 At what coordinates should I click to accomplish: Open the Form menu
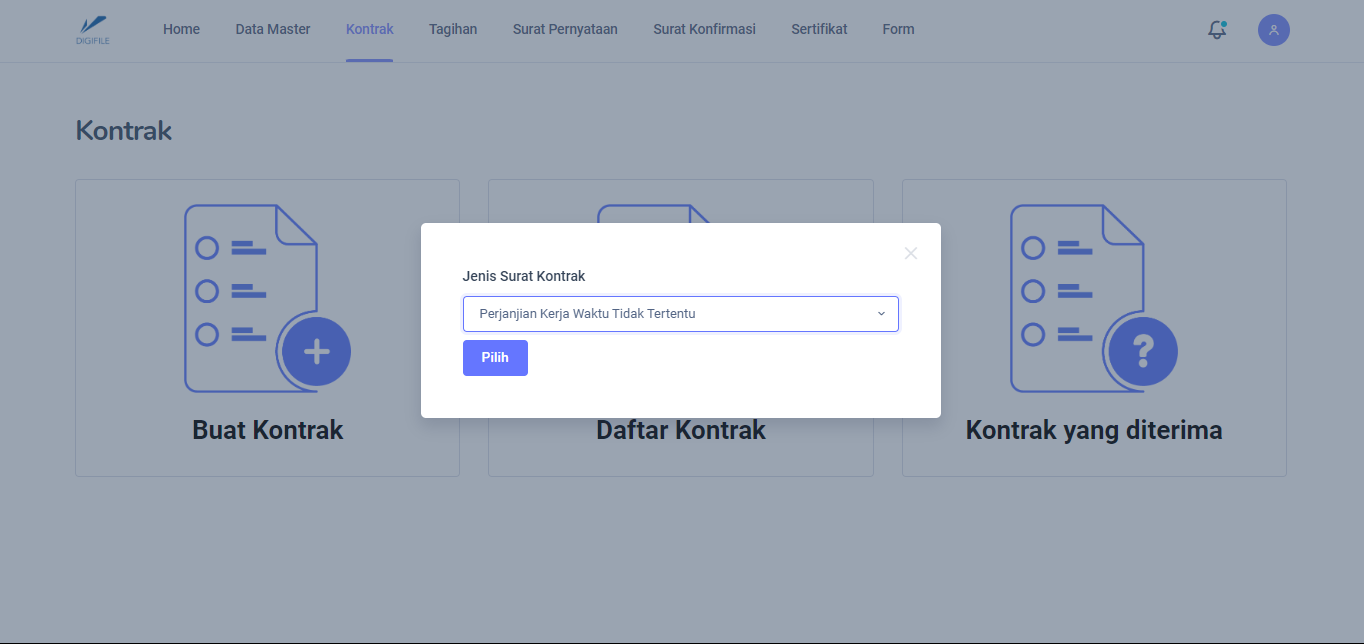point(898,29)
